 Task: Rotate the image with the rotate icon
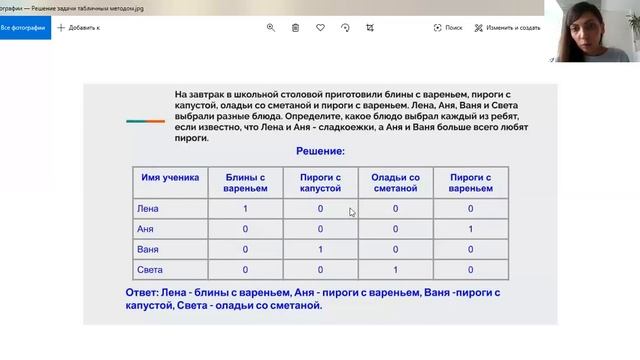[345, 28]
